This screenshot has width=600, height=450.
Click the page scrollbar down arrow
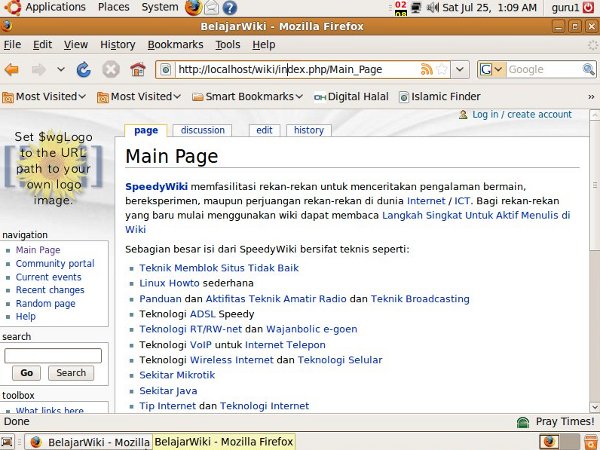click(595, 407)
